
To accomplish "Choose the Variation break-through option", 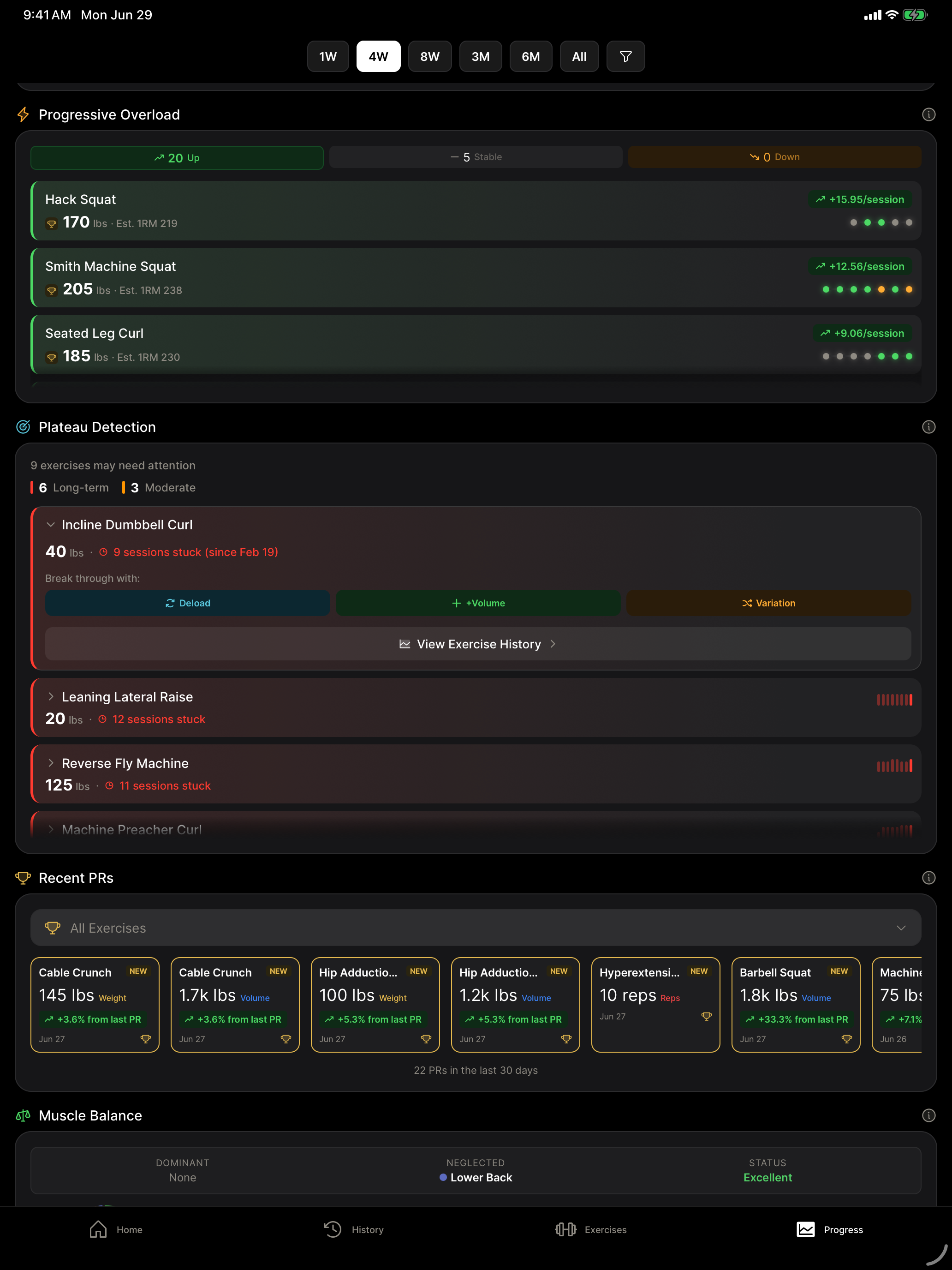I will (768, 603).
